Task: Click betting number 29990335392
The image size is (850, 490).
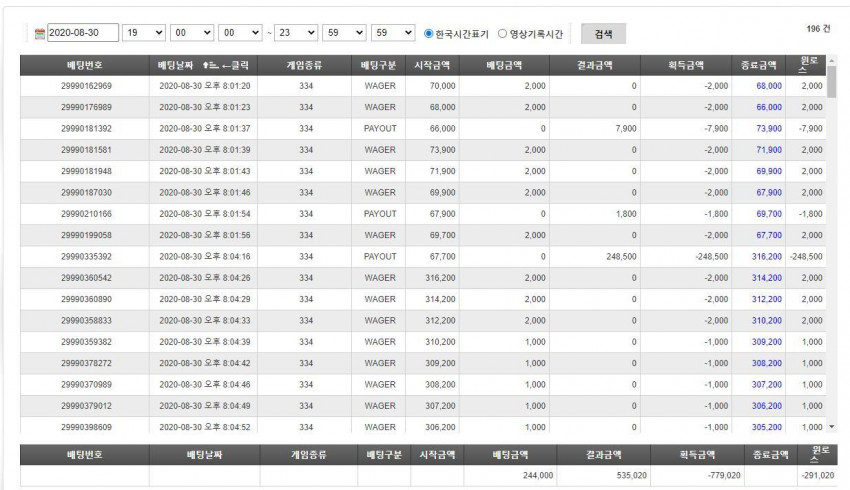Action: coord(86,256)
